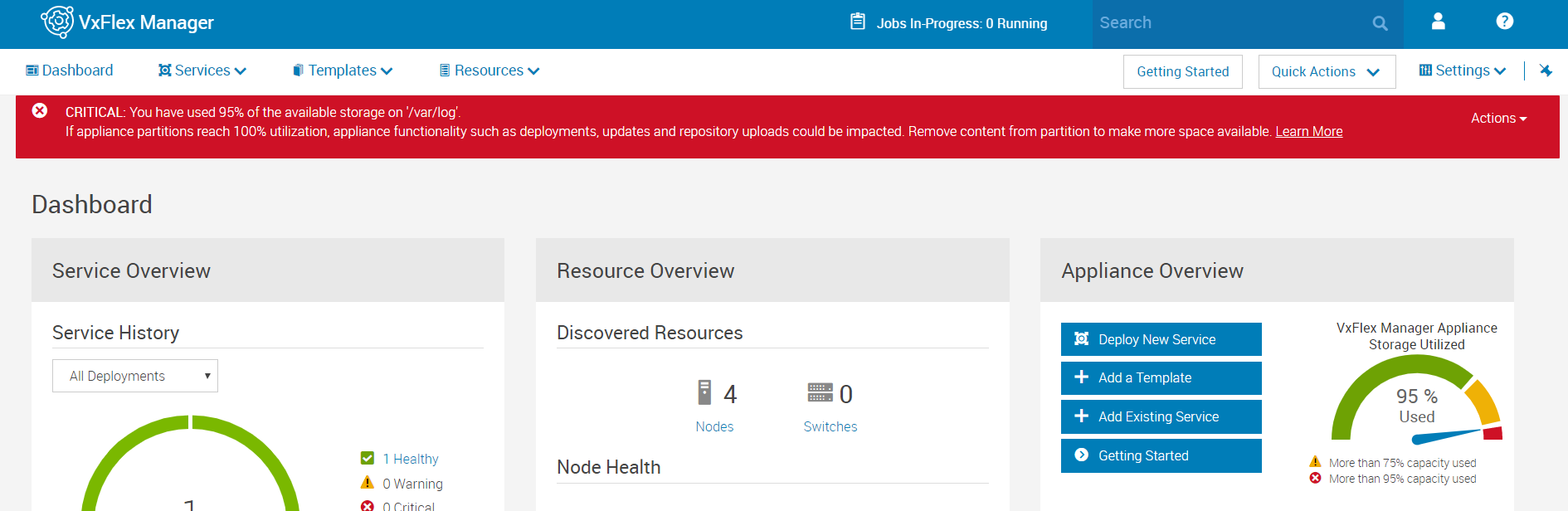This screenshot has height=511, width=1568.
Task: Click the Switches device icon
Action: coord(820,392)
